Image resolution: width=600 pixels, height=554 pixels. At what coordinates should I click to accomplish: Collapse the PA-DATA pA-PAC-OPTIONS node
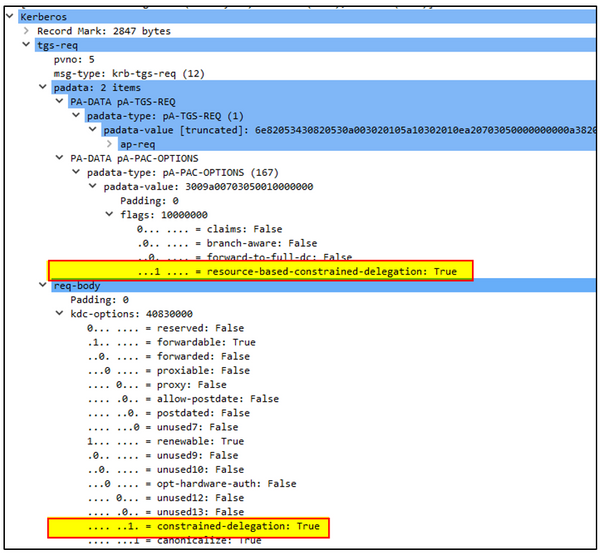pyautogui.click(x=59, y=158)
